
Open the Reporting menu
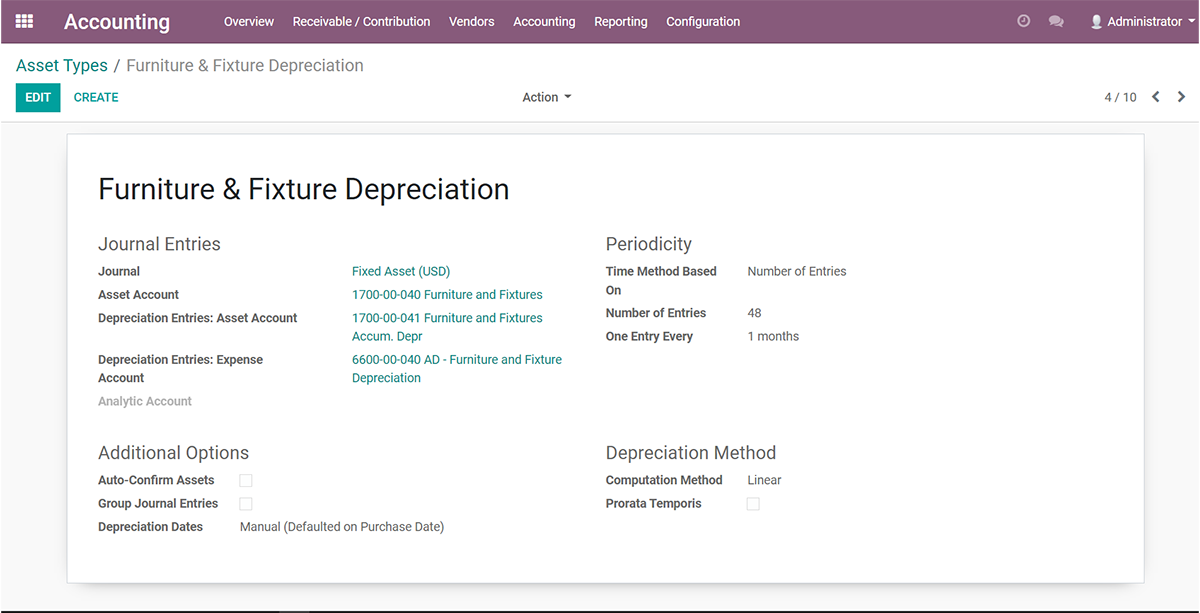point(620,21)
